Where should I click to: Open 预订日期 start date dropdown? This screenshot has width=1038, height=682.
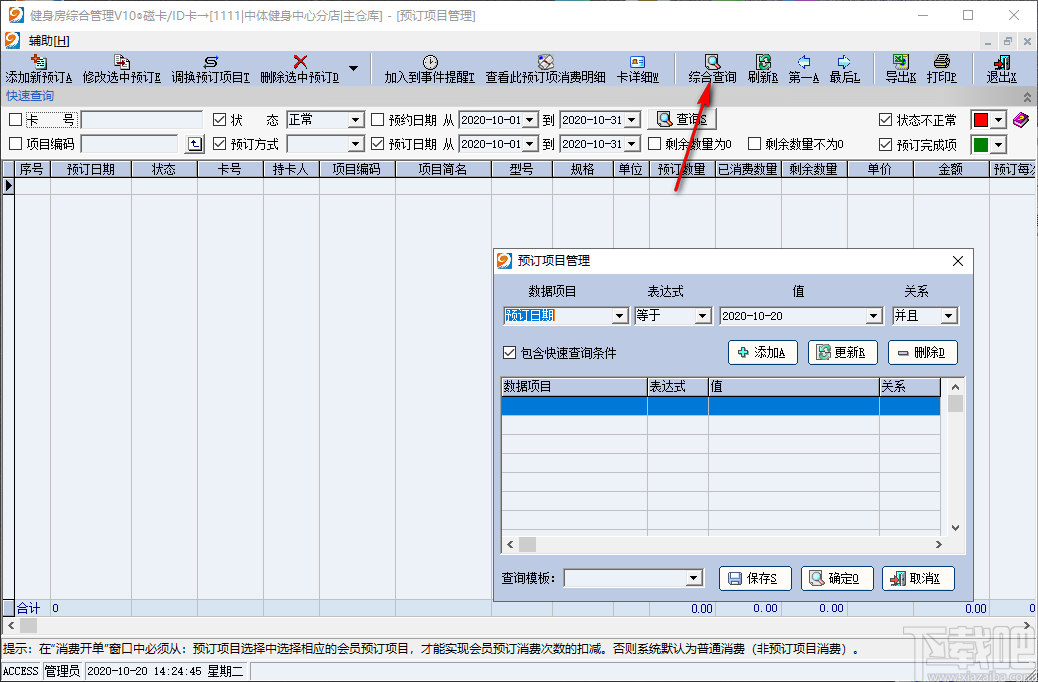point(530,144)
